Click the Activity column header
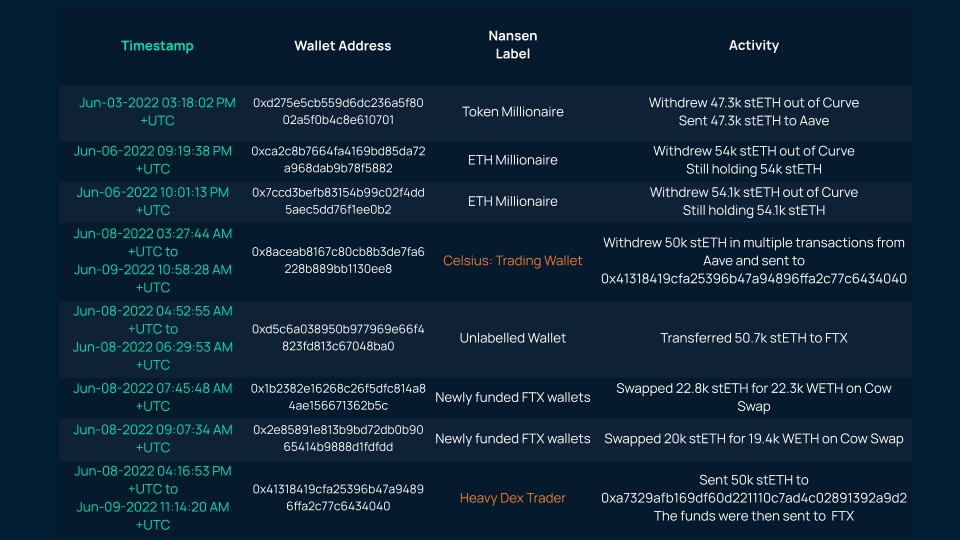Image resolution: width=960 pixels, height=540 pixels. 753,45
